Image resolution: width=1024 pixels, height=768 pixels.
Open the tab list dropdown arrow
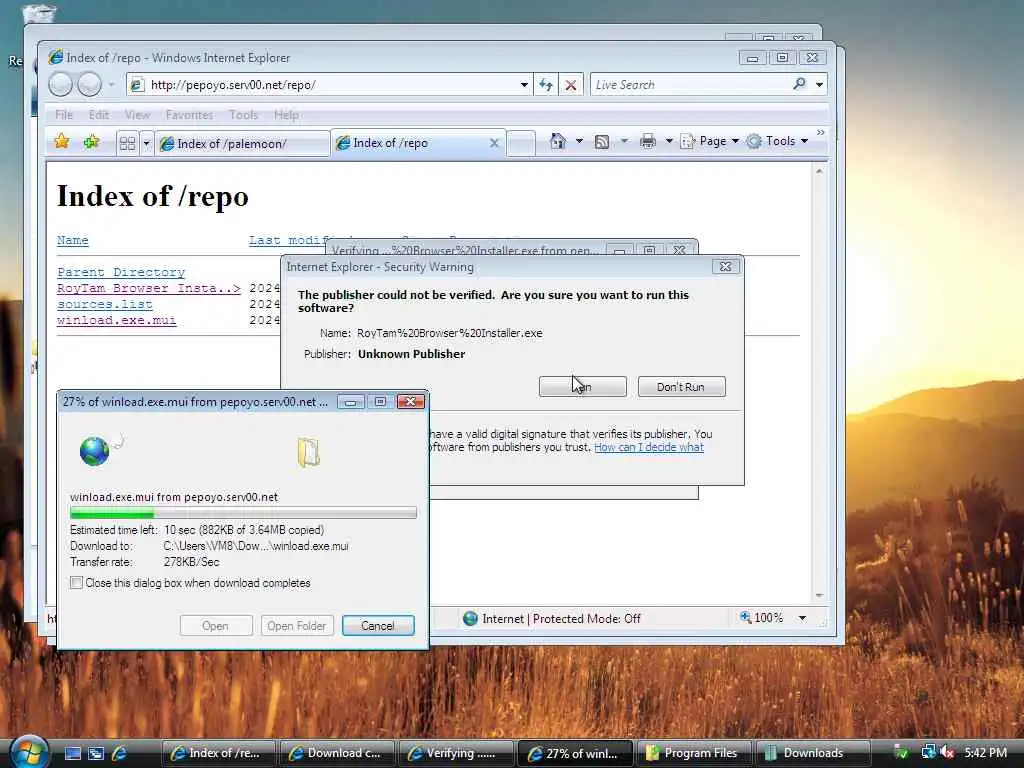tap(146, 143)
